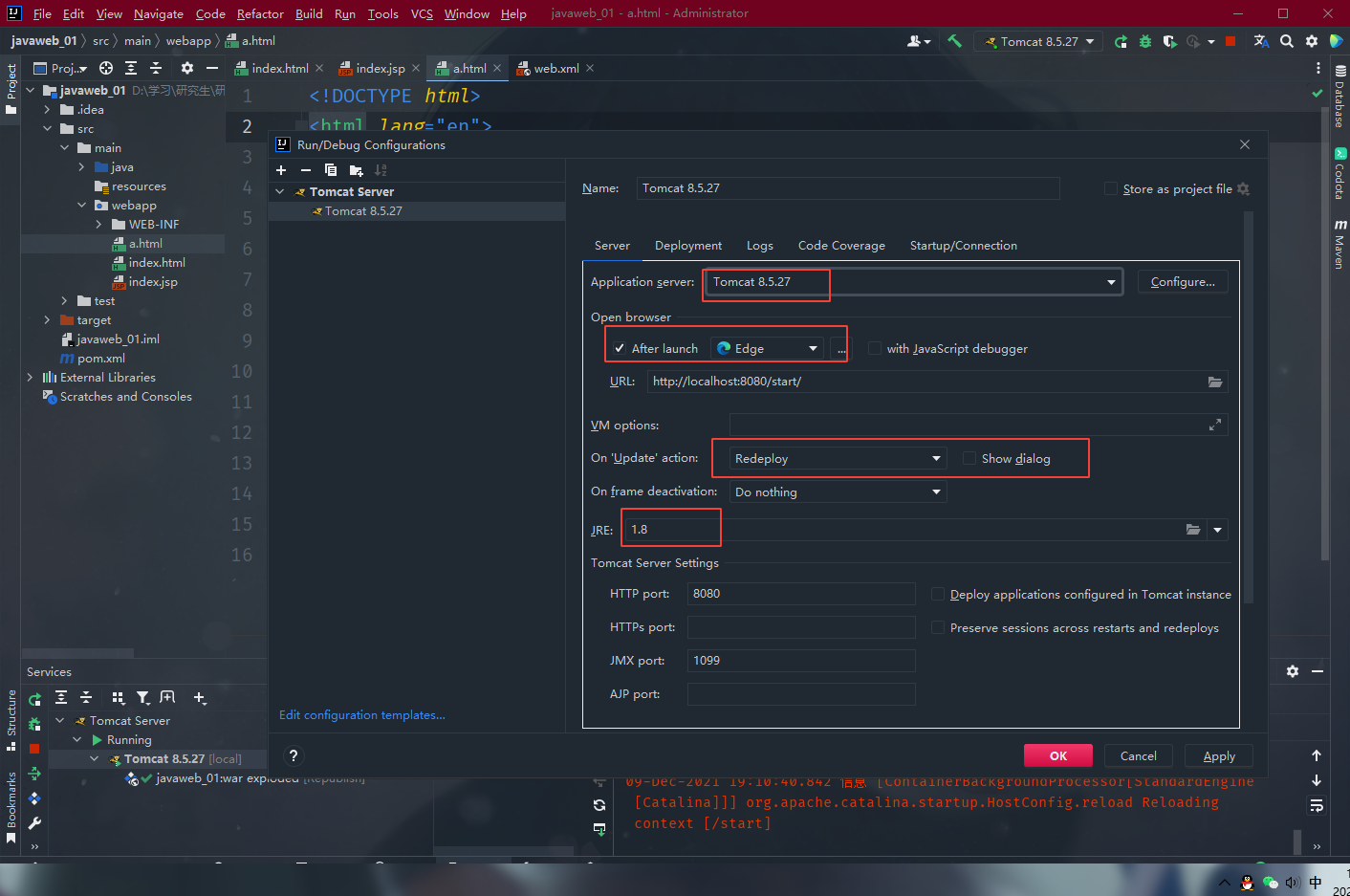Check Deploy applications configured in Tomcat instance

click(x=938, y=594)
